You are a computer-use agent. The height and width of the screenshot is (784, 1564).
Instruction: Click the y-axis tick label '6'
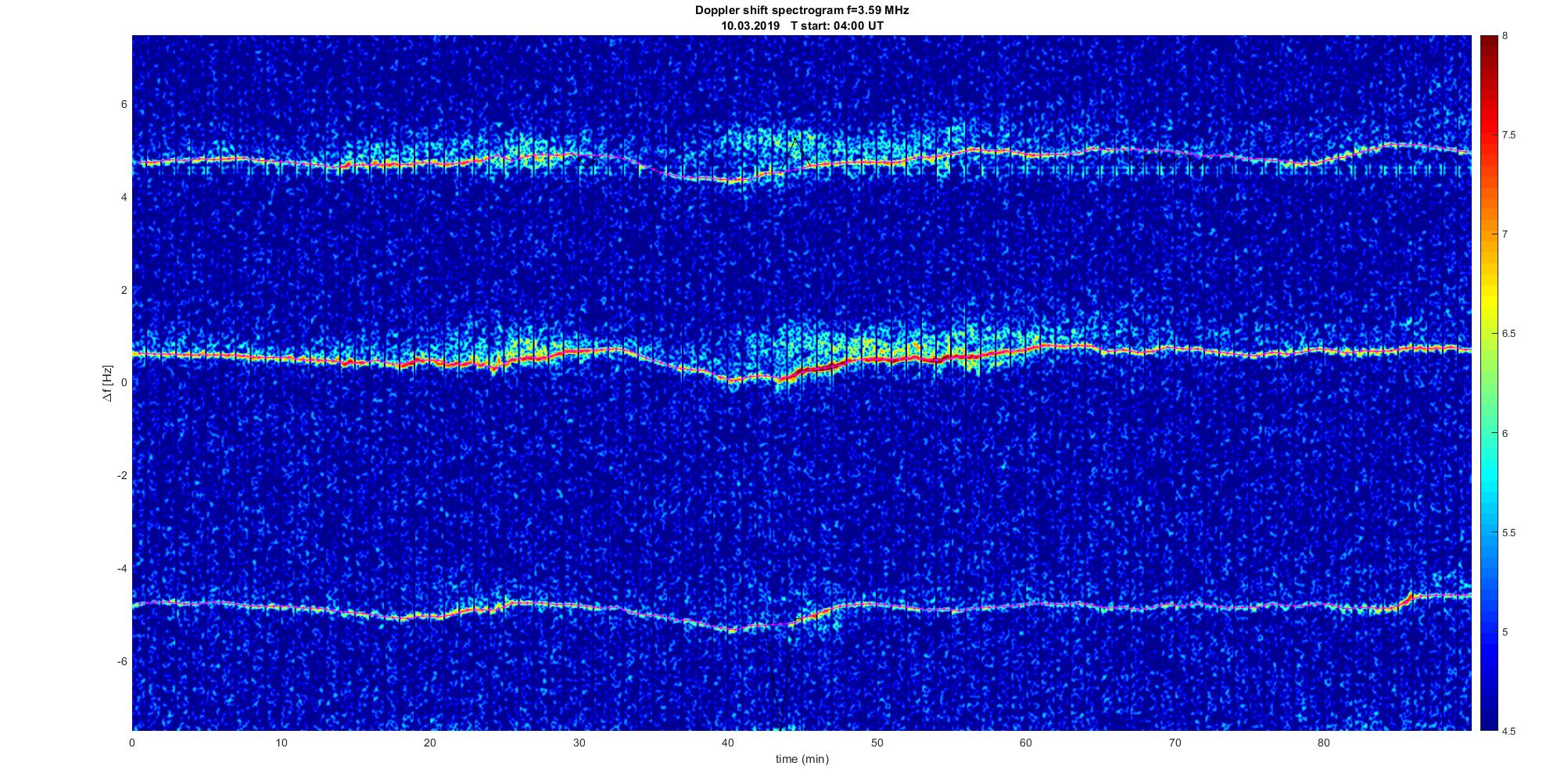tap(124, 105)
